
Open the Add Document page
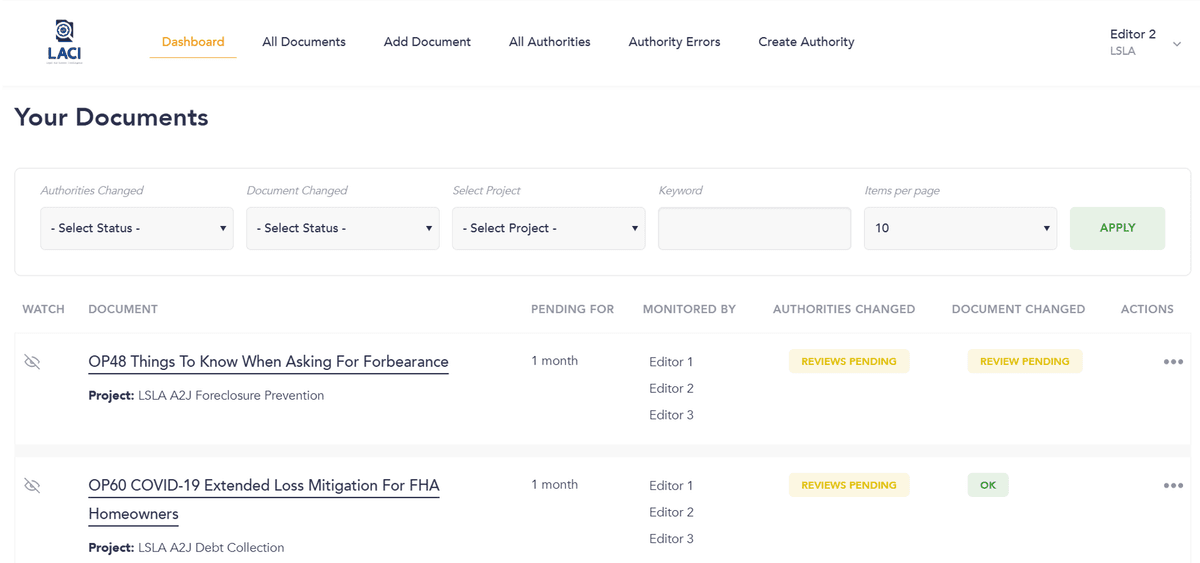click(x=427, y=42)
